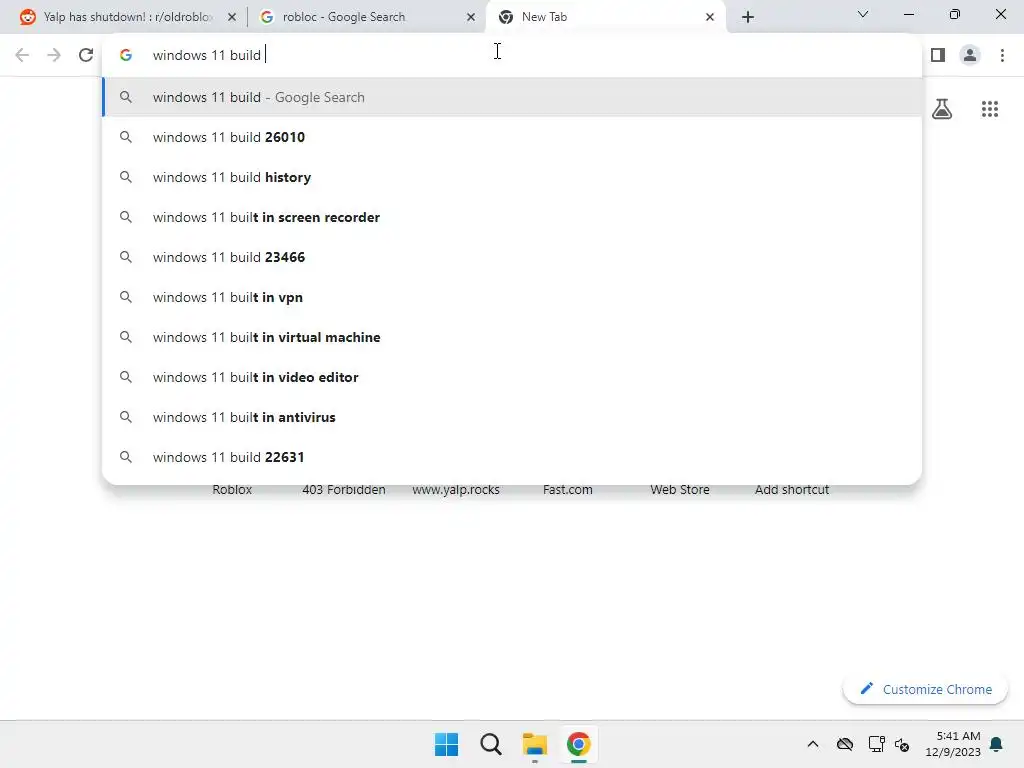The width and height of the screenshot is (1024, 768).
Task: Open the Web Store shortcut
Action: click(x=680, y=489)
